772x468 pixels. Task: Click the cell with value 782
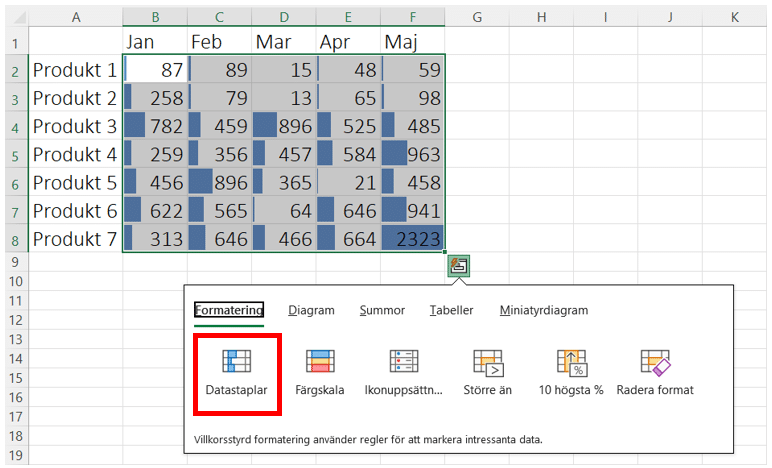tap(154, 127)
